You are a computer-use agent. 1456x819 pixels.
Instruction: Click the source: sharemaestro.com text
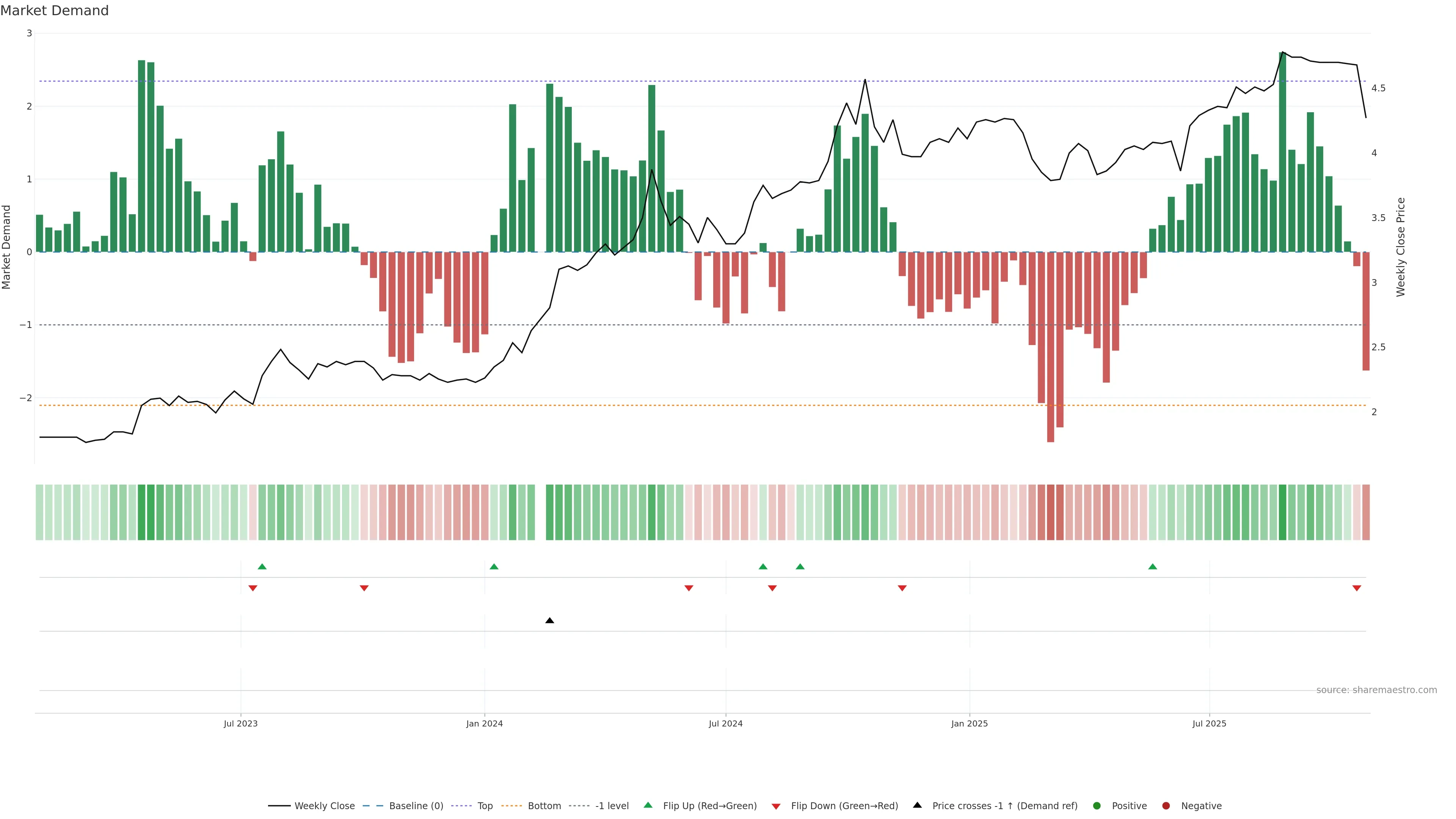[1376, 690]
